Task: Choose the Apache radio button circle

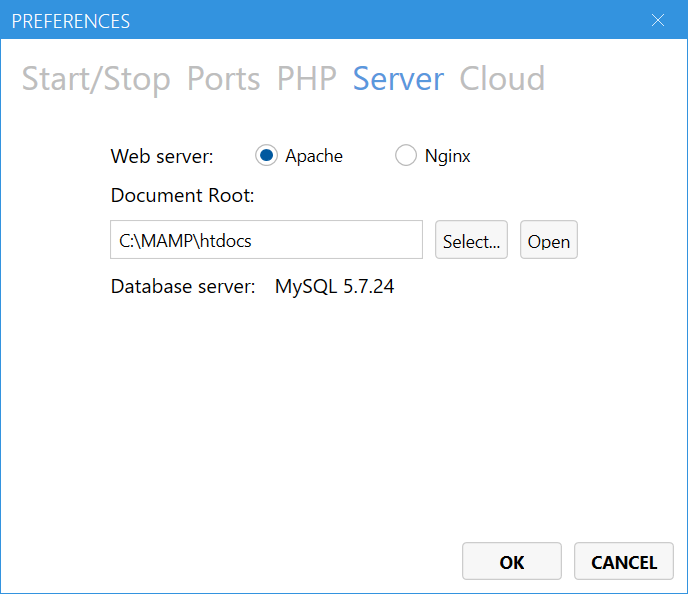Action: tap(266, 155)
